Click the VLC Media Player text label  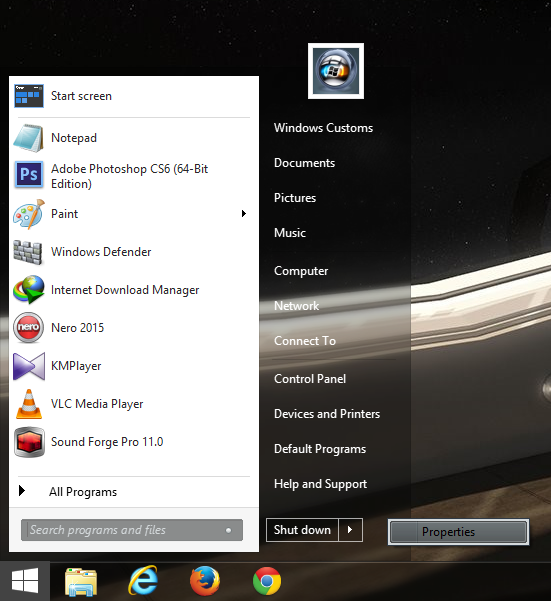point(97,404)
